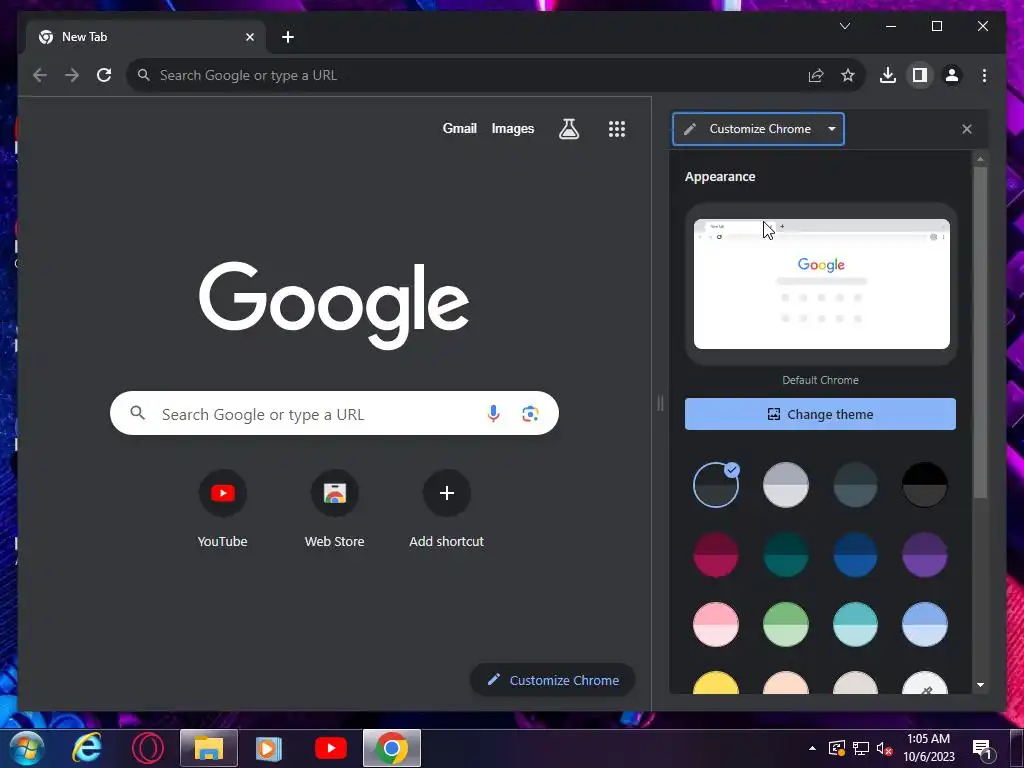1024x768 pixels.
Task: Click the side panel resize handle
Action: tap(660, 404)
